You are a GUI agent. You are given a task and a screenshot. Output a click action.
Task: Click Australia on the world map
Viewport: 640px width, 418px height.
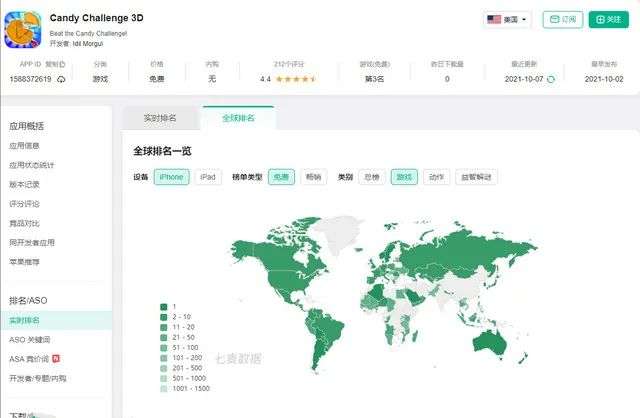coord(489,341)
